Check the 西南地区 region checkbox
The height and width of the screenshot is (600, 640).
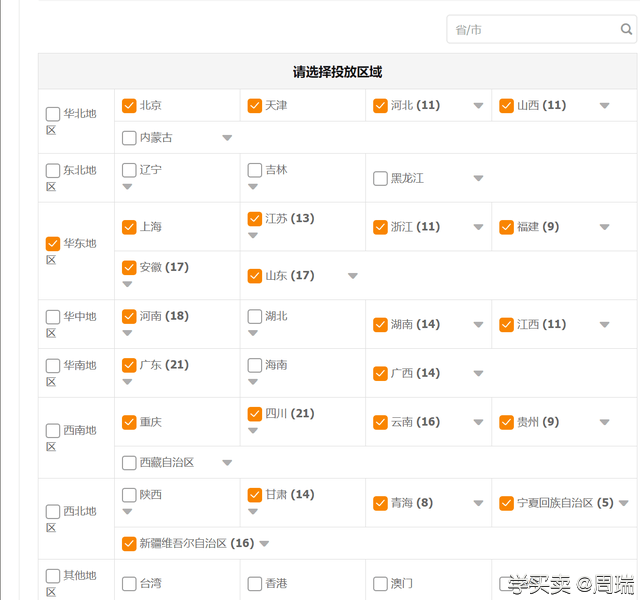pyautogui.click(x=53, y=430)
